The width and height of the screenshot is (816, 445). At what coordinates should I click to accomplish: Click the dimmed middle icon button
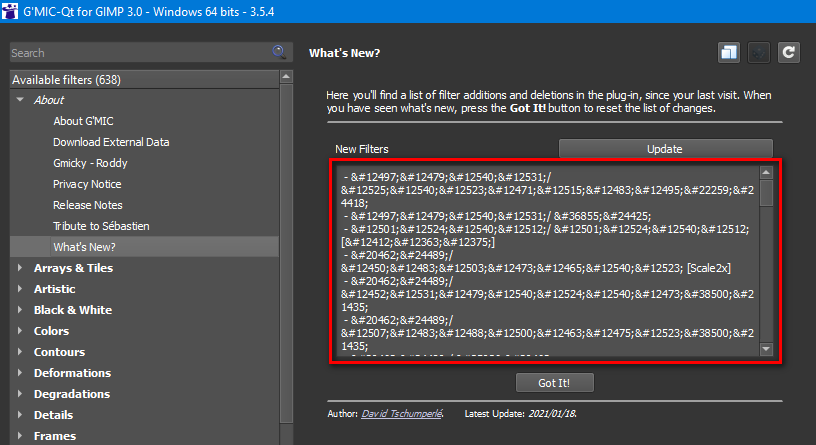tap(759, 53)
